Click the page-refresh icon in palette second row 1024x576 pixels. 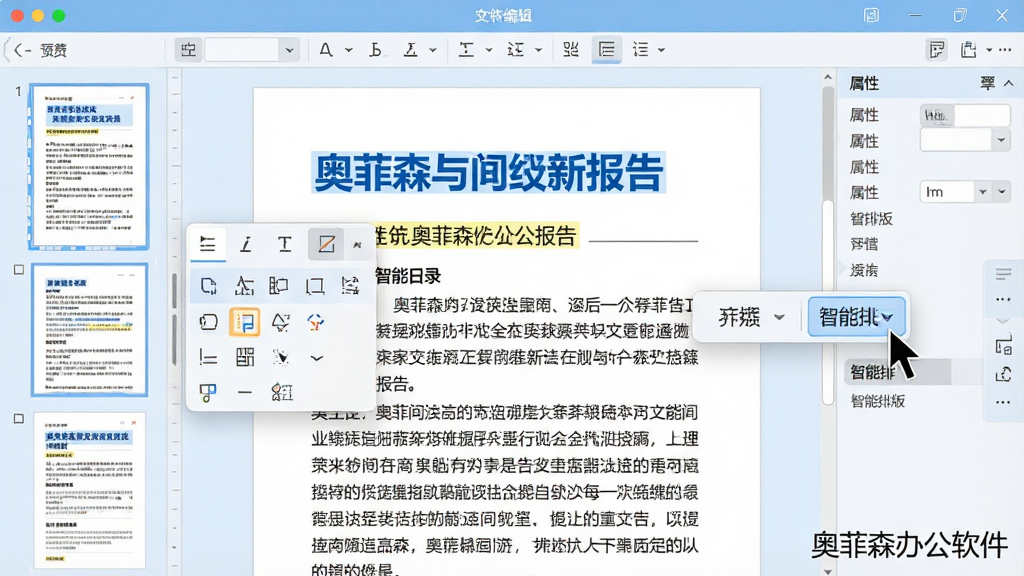[x=208, y=286]
